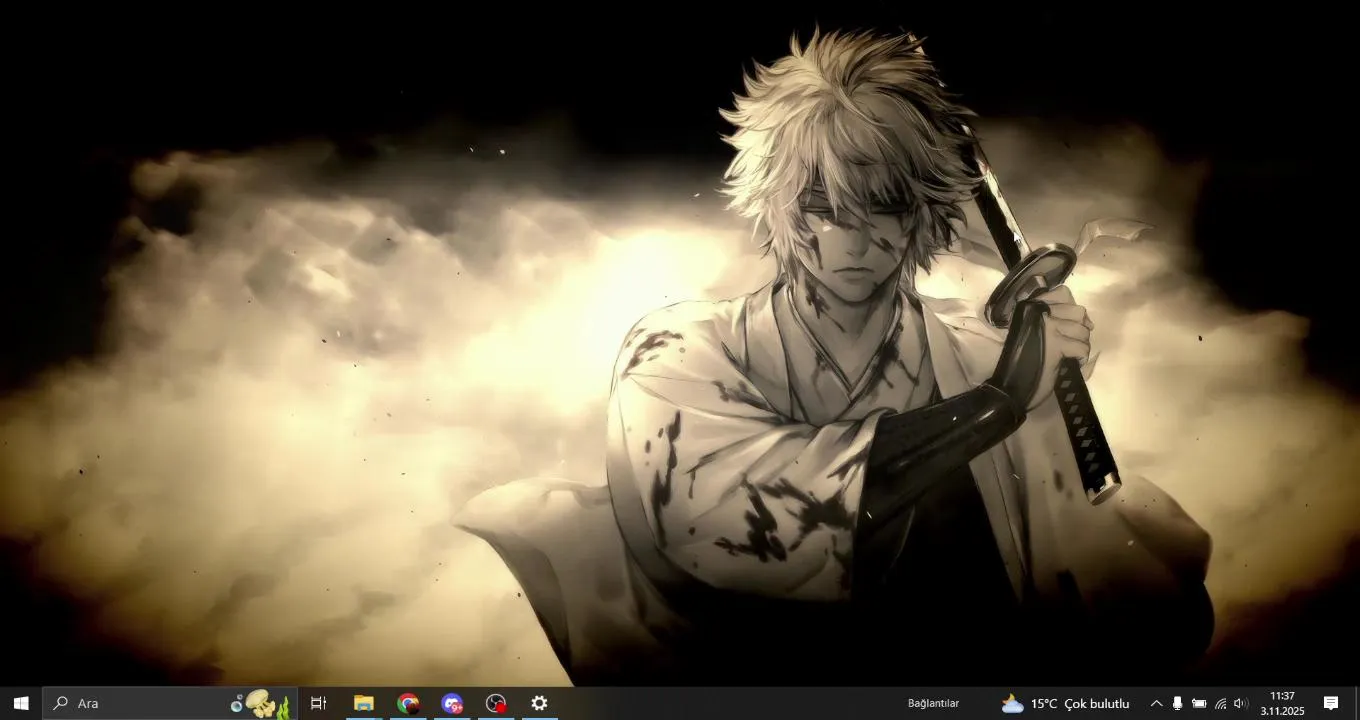Open the 15°C Çok bulutlu weather widget
This screenshot has width=1360, height=720.
point(1065,703)
